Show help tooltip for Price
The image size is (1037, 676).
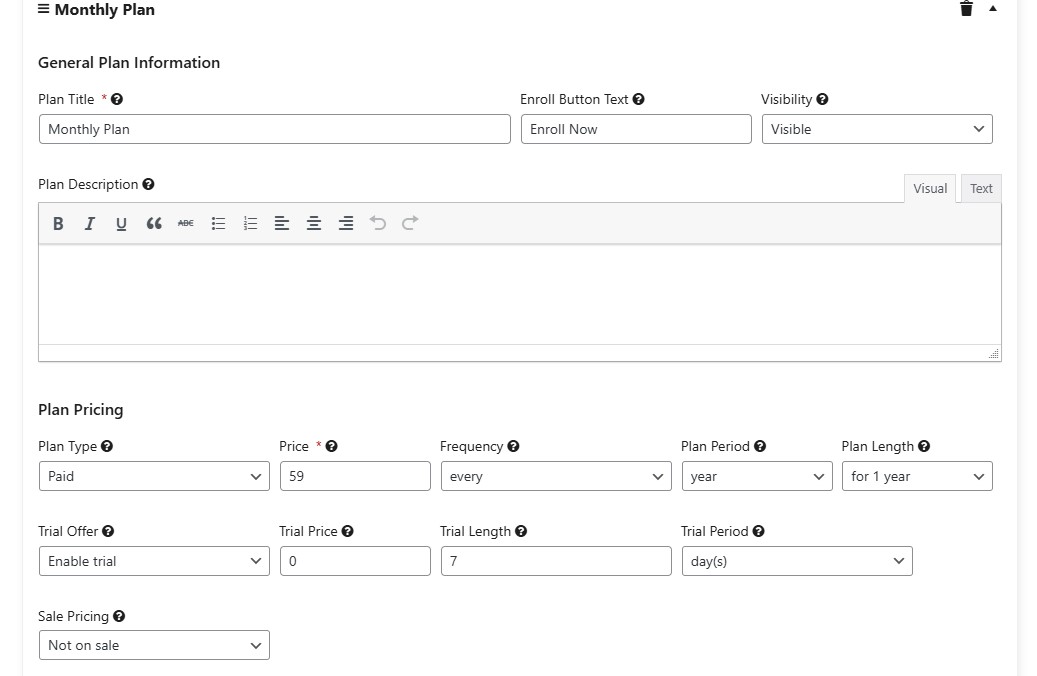pyautogui.click(x=331, y=446)
